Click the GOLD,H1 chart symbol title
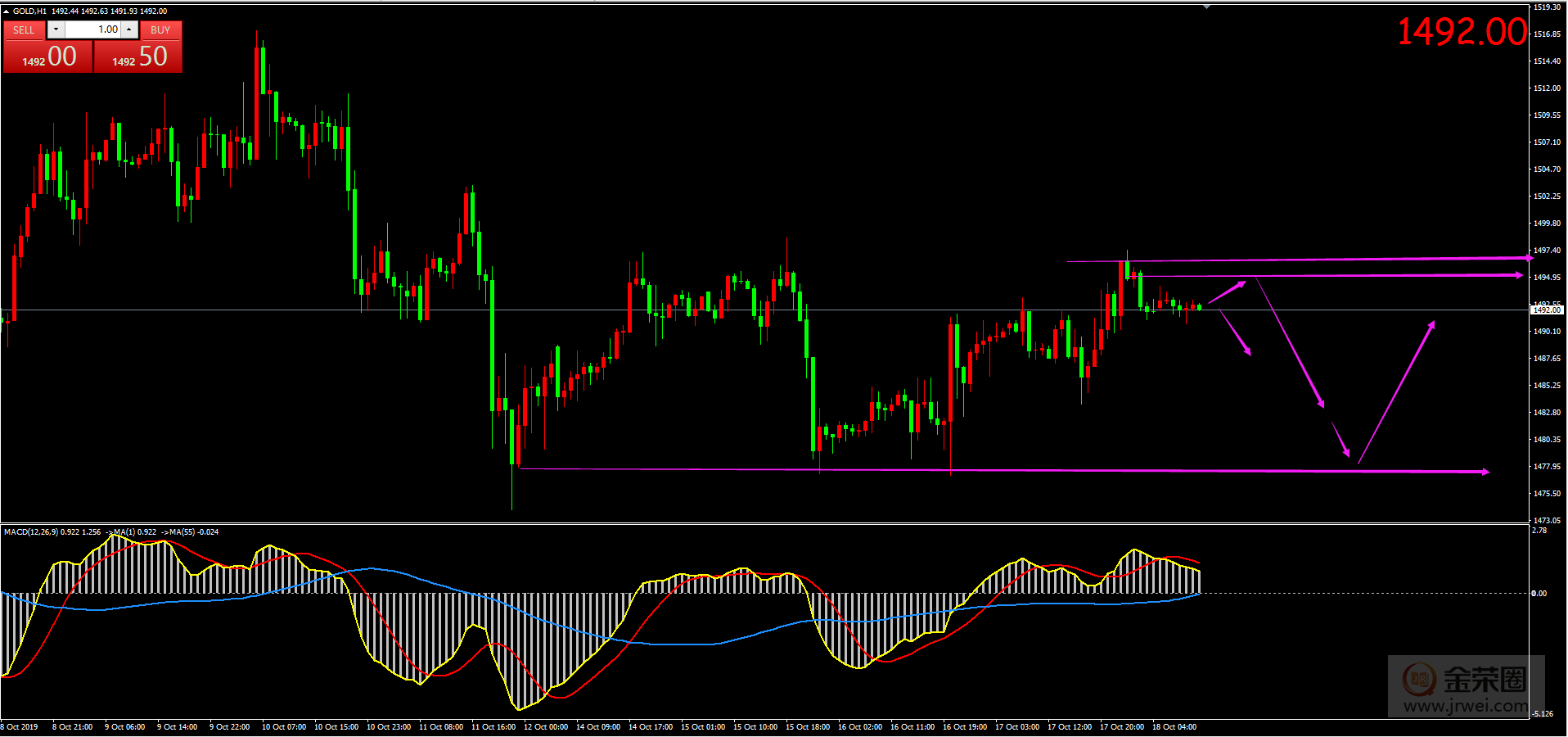 click(29, 11)
